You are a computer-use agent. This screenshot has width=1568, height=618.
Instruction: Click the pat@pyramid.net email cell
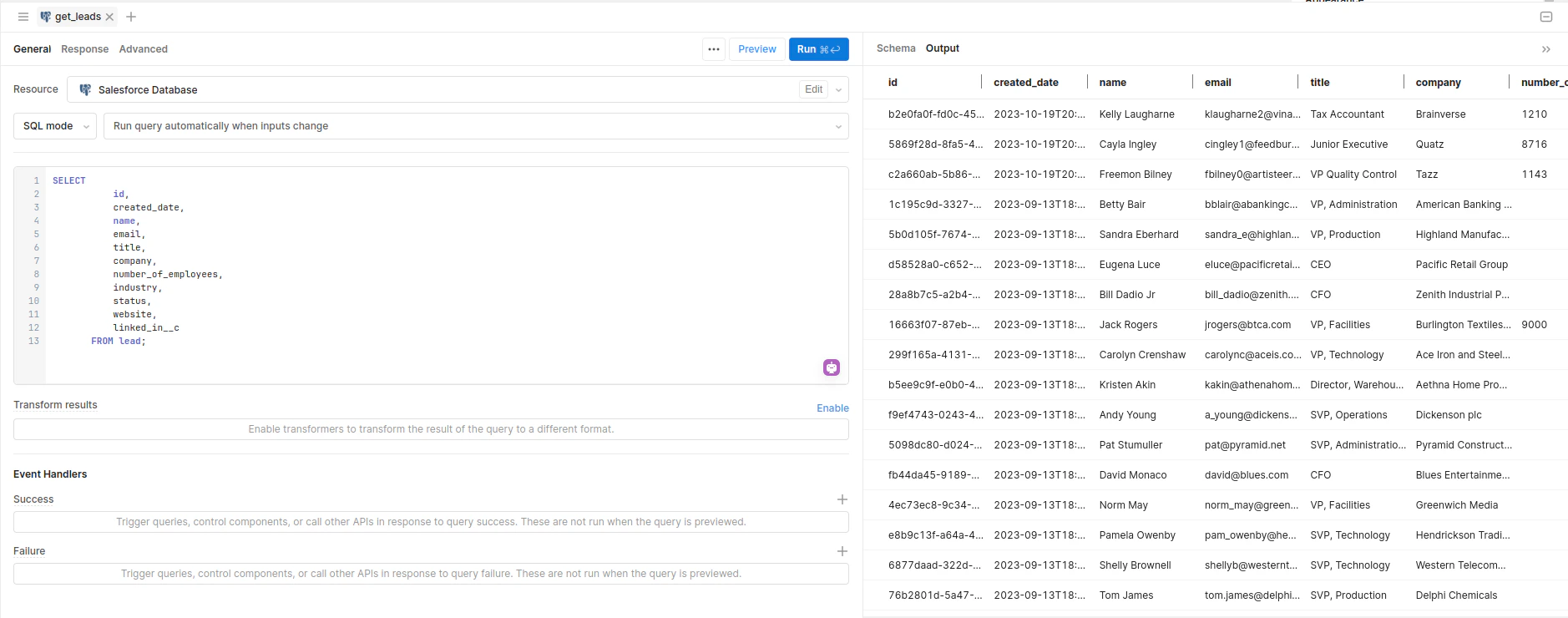click(1245, 445)
